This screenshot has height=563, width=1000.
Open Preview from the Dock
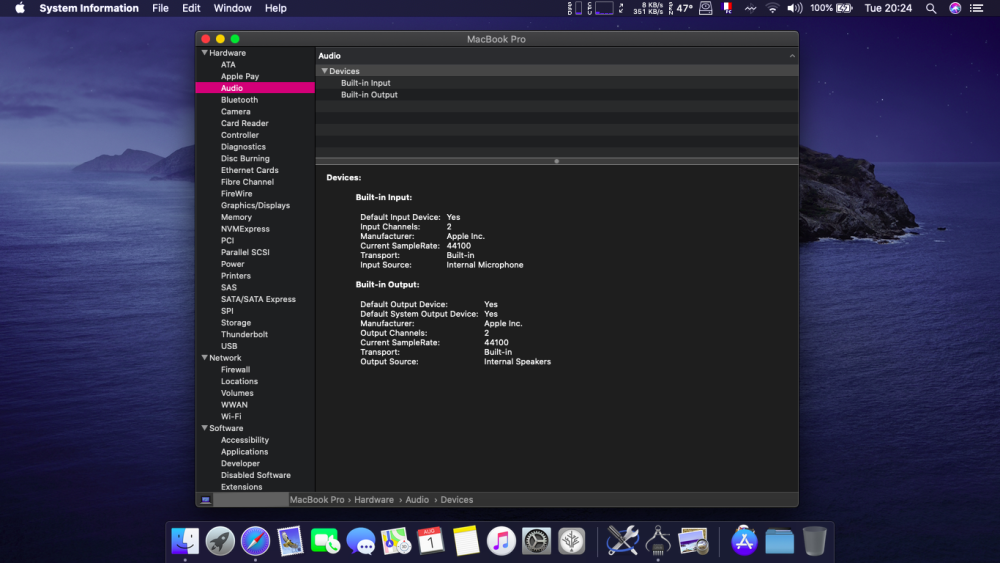click(x=693, y=541)
